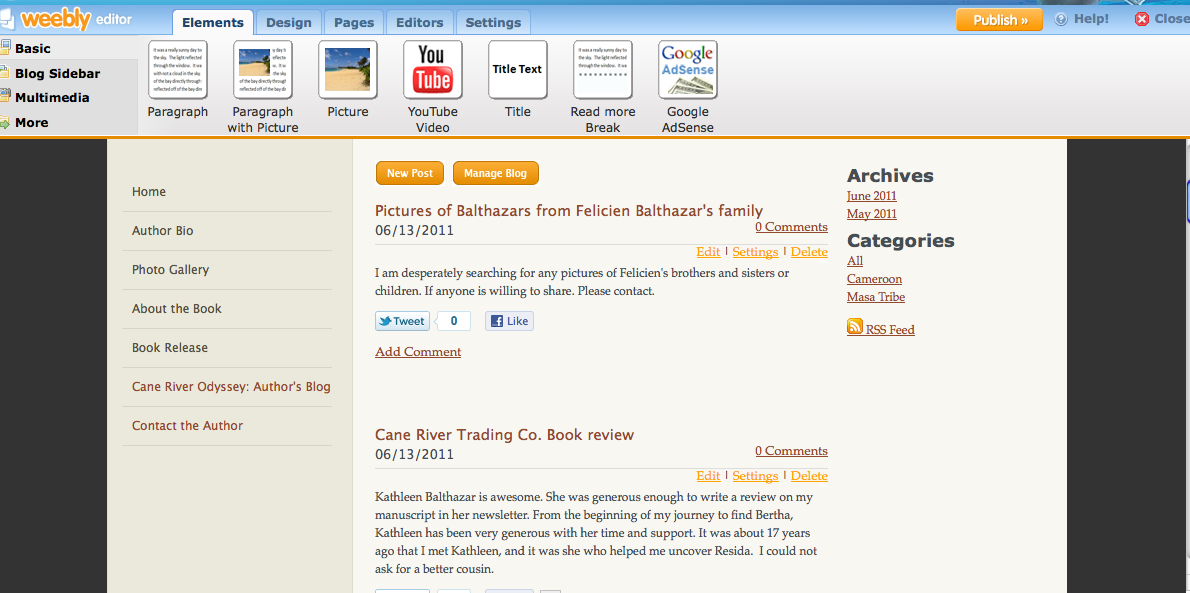The width and height of the screenshot is (1190, 593).
Task: Open the June 2011 archive link
Action: click(x=871, y=196)
